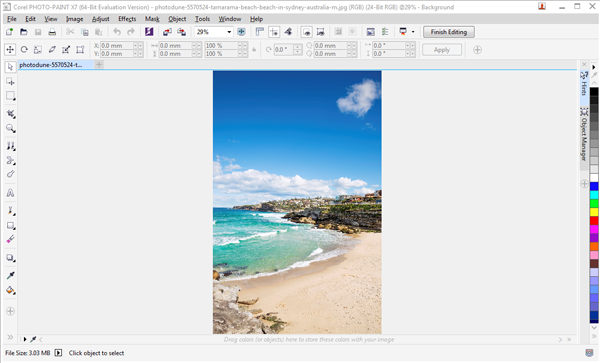This screenshot has height=363, width=600.
Task: Select the Paint brush tool in the toolbox
Action: (10, 211)
